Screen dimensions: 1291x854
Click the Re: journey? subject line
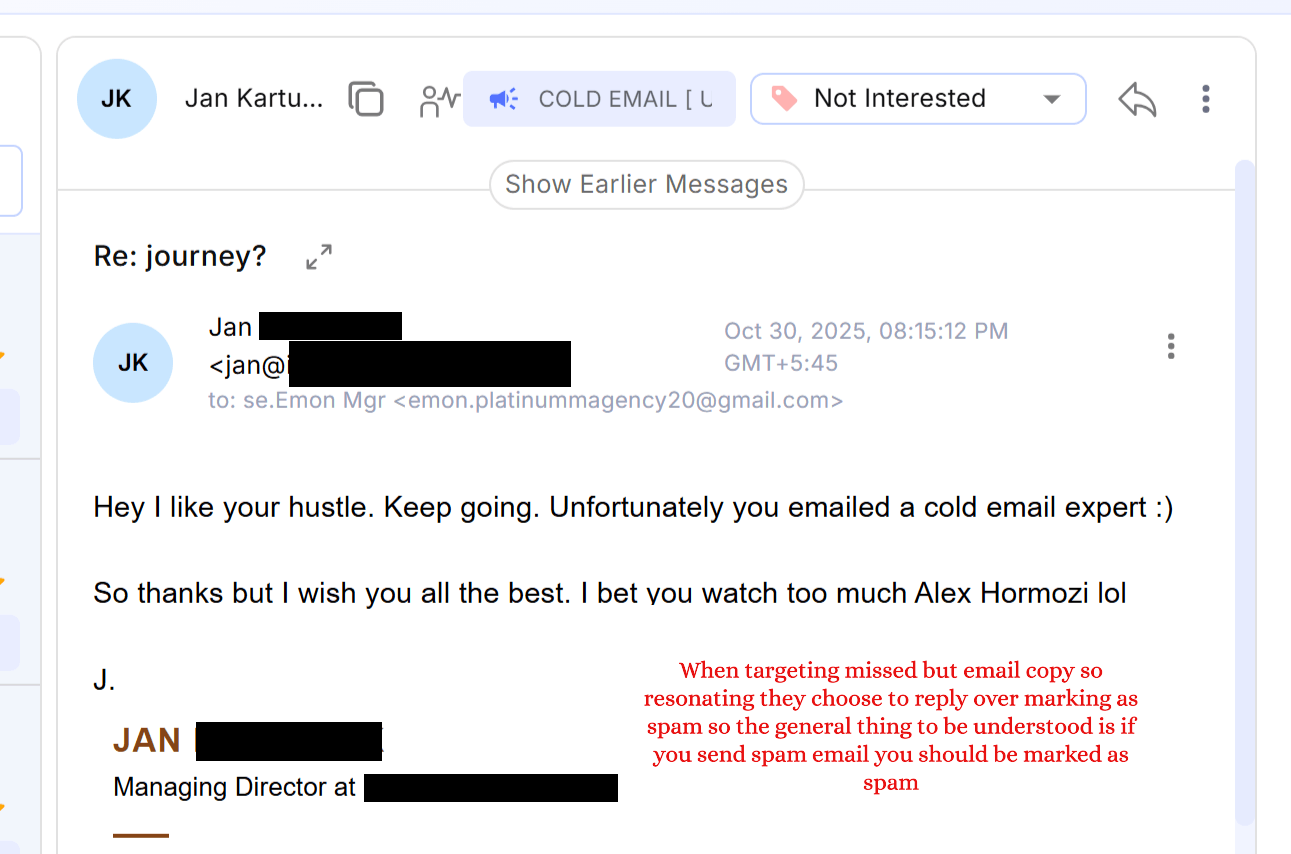click(x=180, y=257)
